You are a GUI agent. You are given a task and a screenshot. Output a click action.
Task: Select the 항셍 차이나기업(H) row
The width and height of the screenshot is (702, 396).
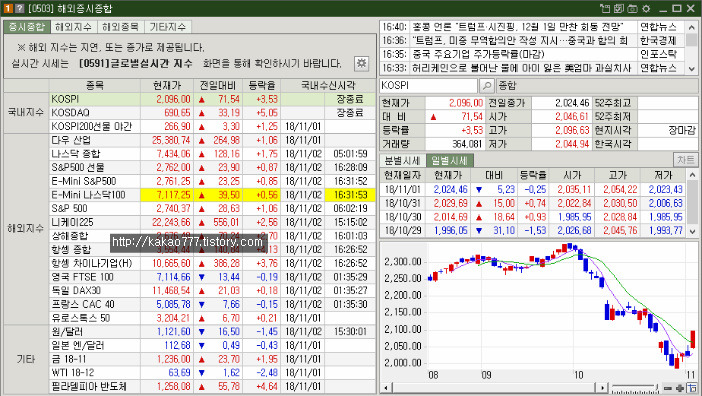[212, 263]
